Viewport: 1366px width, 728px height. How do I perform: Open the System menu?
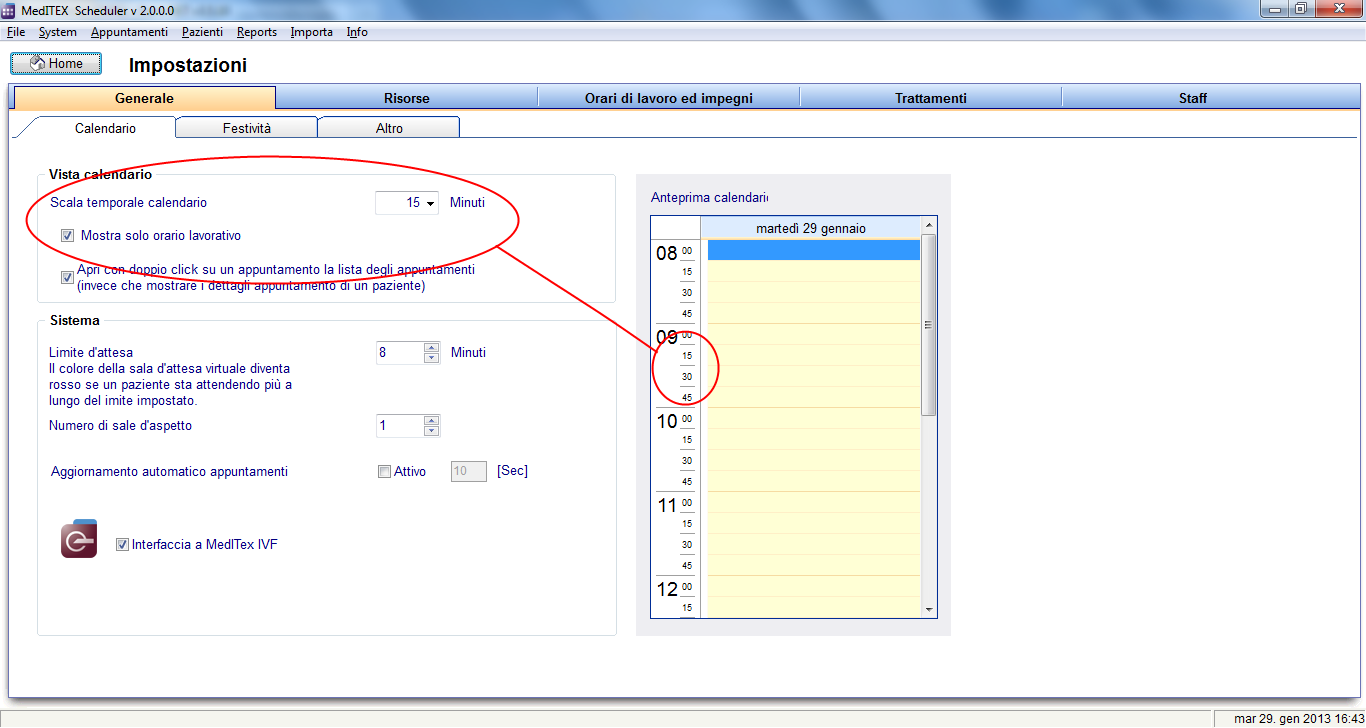coord(58,32)
